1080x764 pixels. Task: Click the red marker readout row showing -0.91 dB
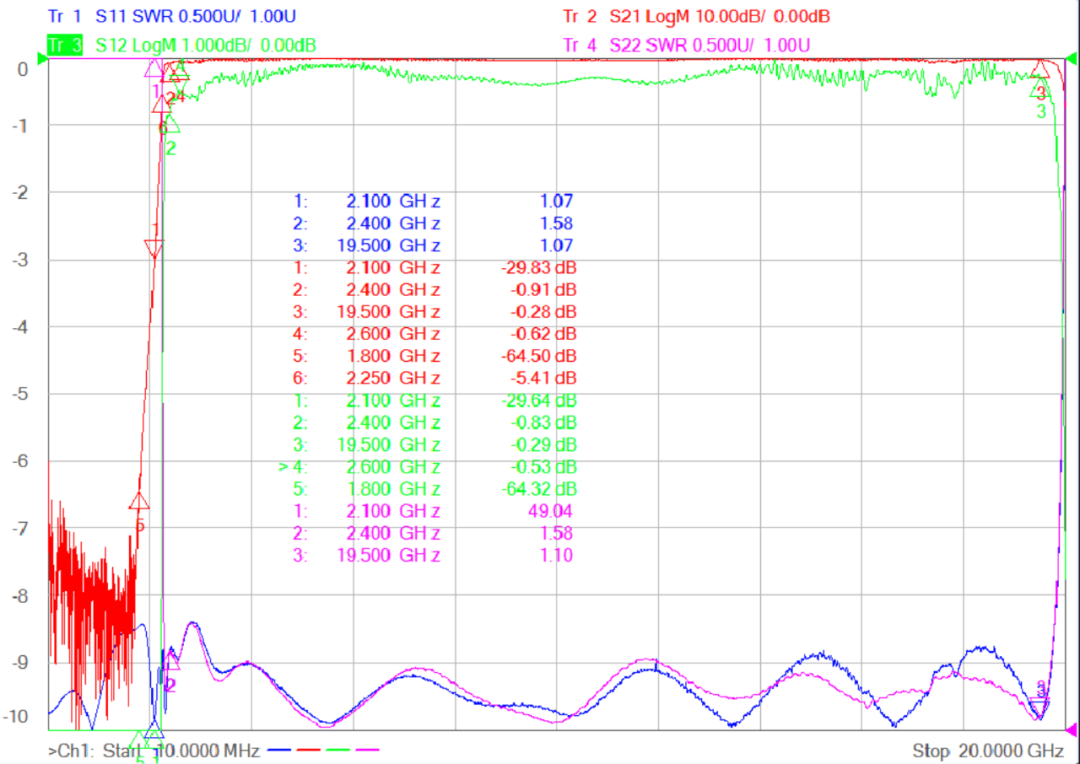pos(435,289)
